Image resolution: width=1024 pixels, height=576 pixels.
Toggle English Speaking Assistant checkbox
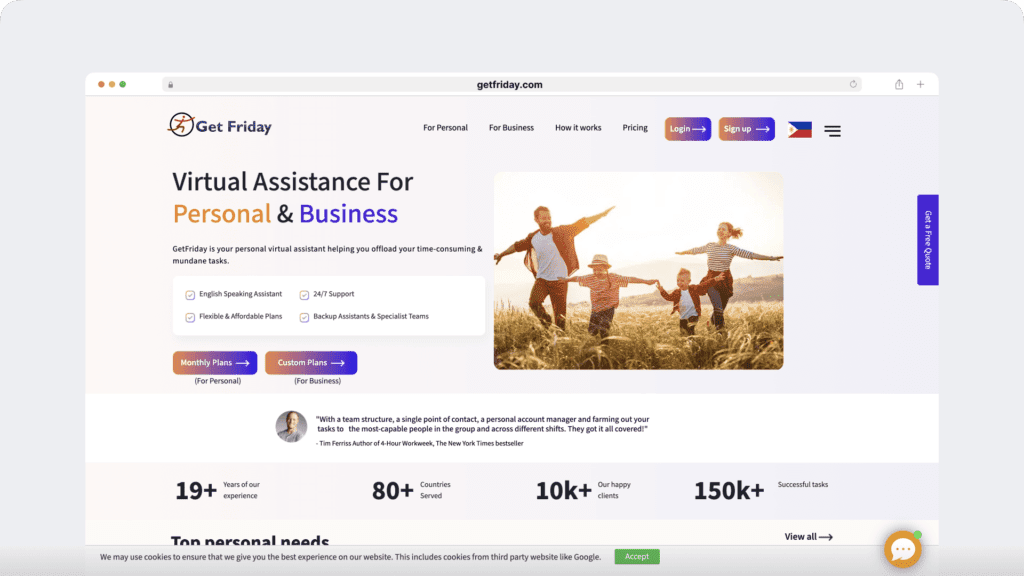190,295
